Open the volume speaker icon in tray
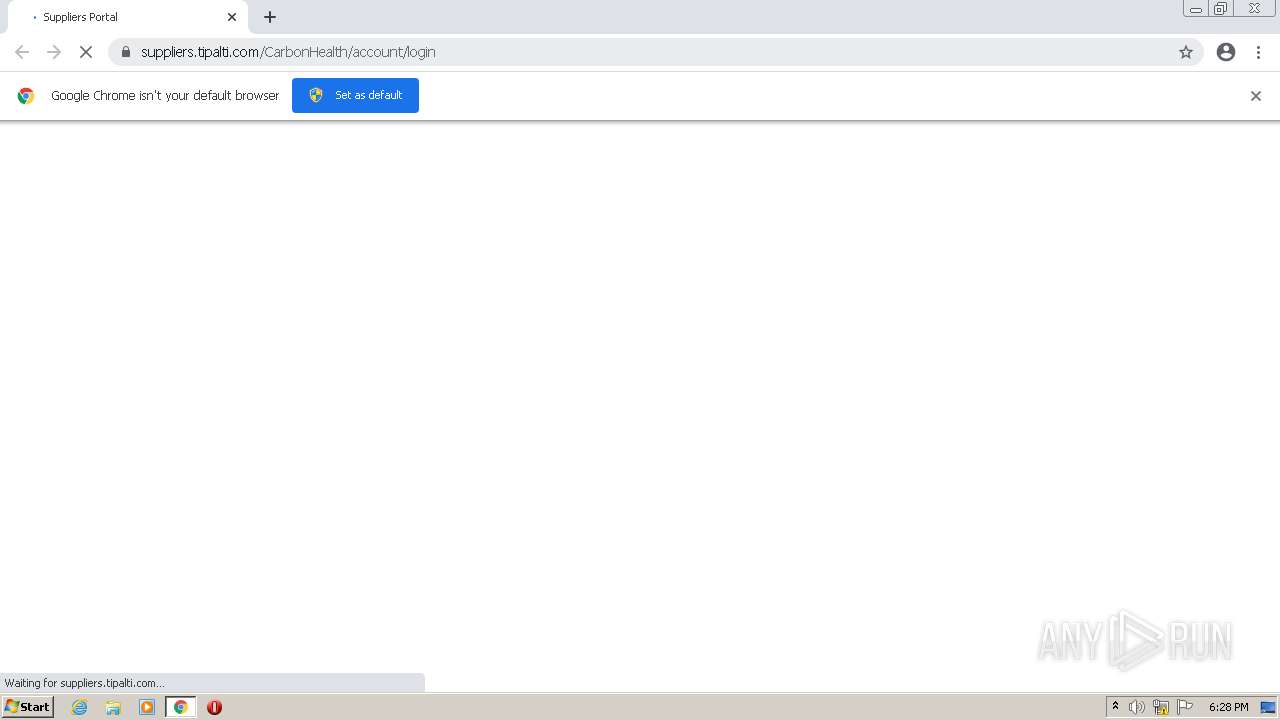1280x720 pixels. [x=1137, y=707]
